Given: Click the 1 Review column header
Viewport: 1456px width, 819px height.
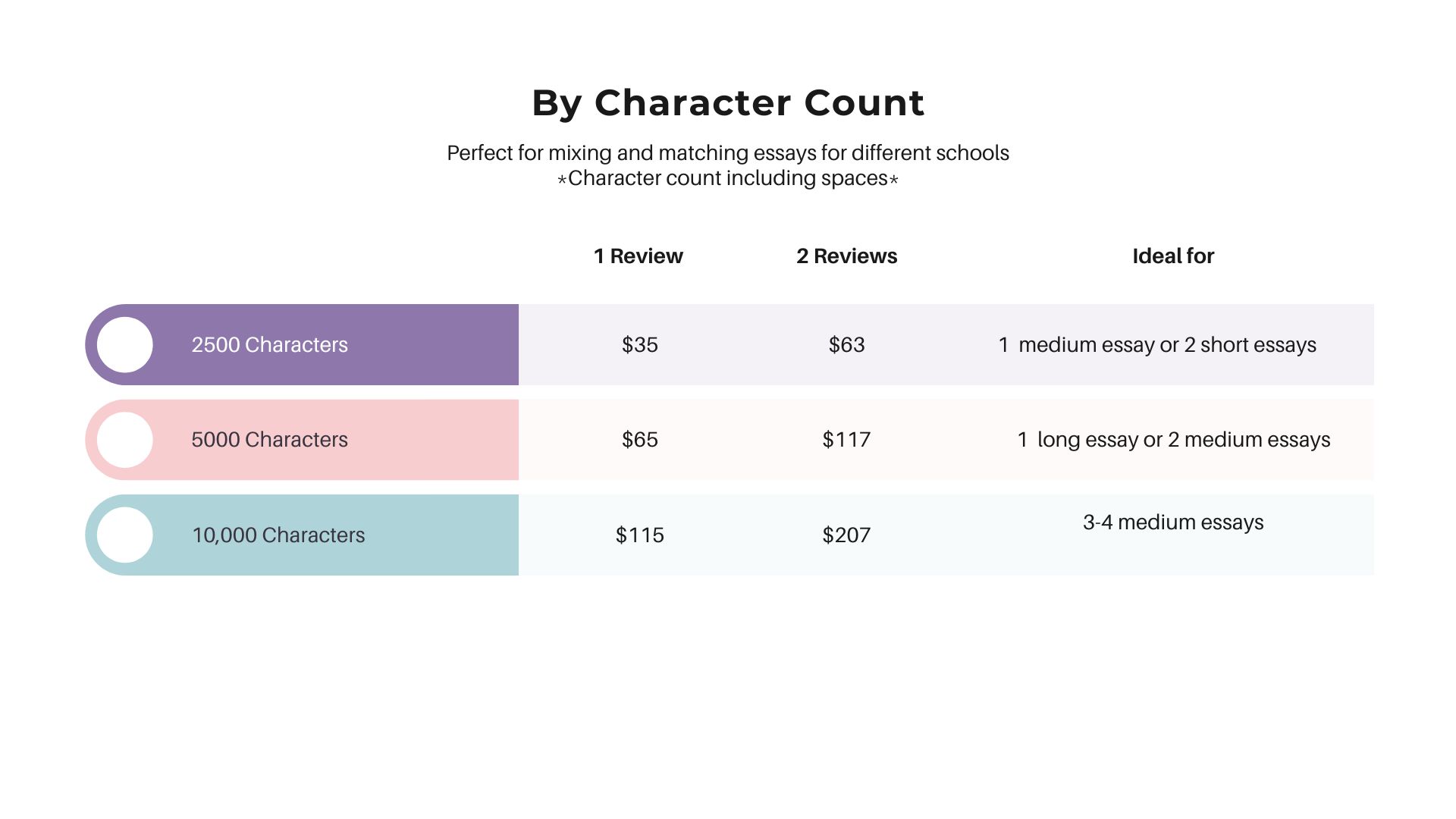Looking at the screenshot, I should coord(639,256).
